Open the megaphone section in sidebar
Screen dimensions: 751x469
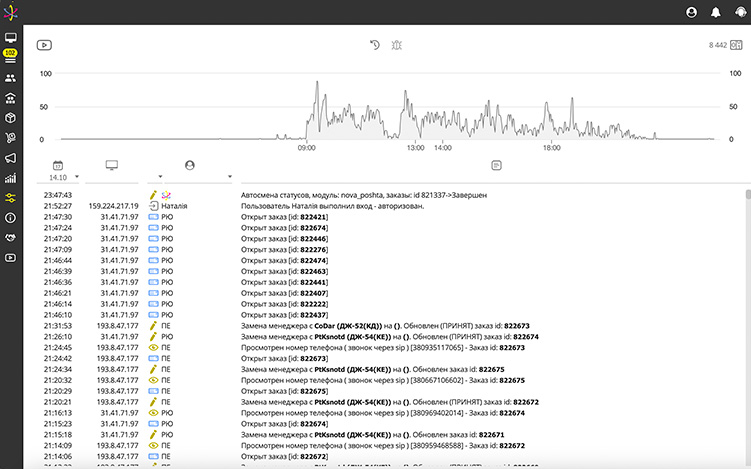(10, 158)
